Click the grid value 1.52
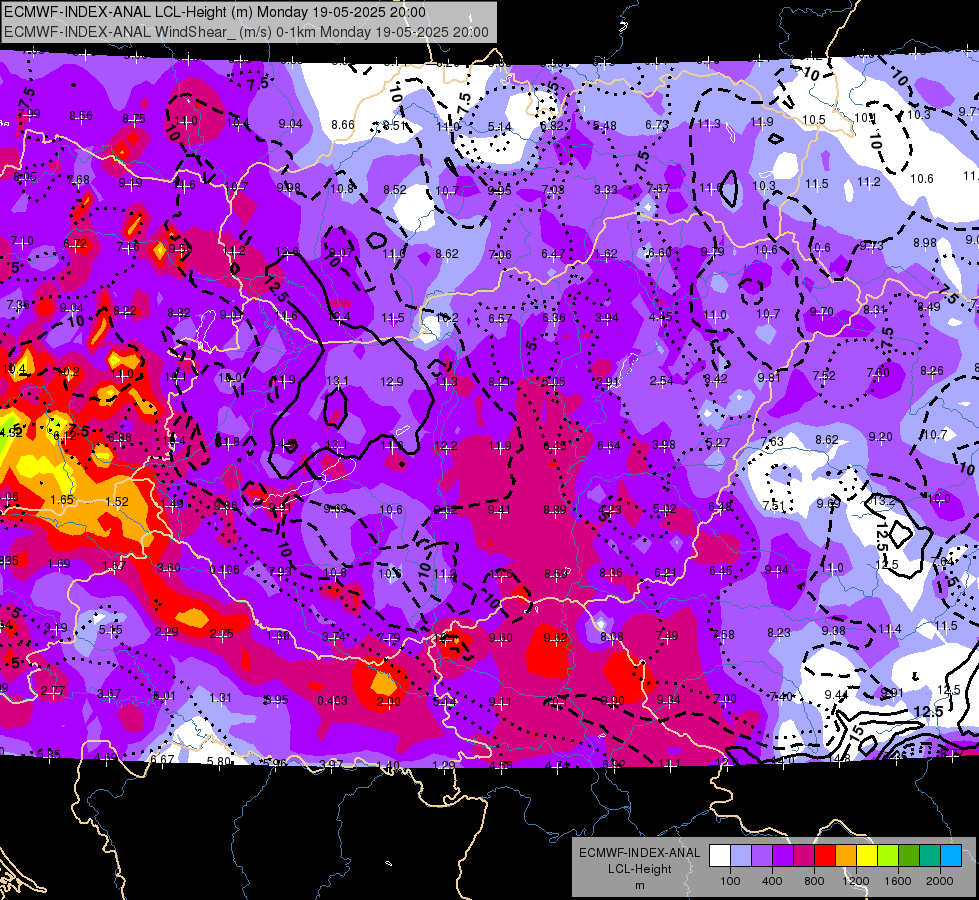The width and height of the screenshot is (979, 900). (117, 502)
